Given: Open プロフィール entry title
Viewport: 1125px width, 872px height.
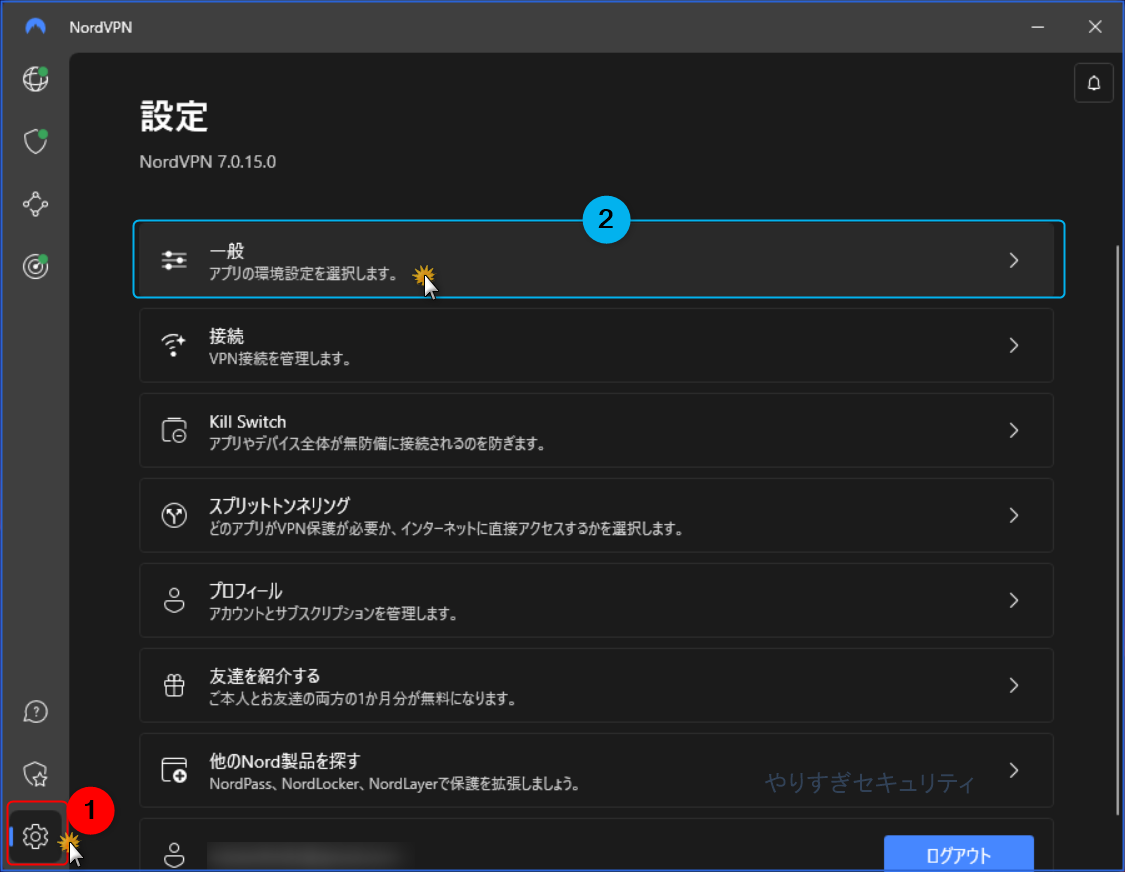Looking at the screenshot, I should [245, 591].
